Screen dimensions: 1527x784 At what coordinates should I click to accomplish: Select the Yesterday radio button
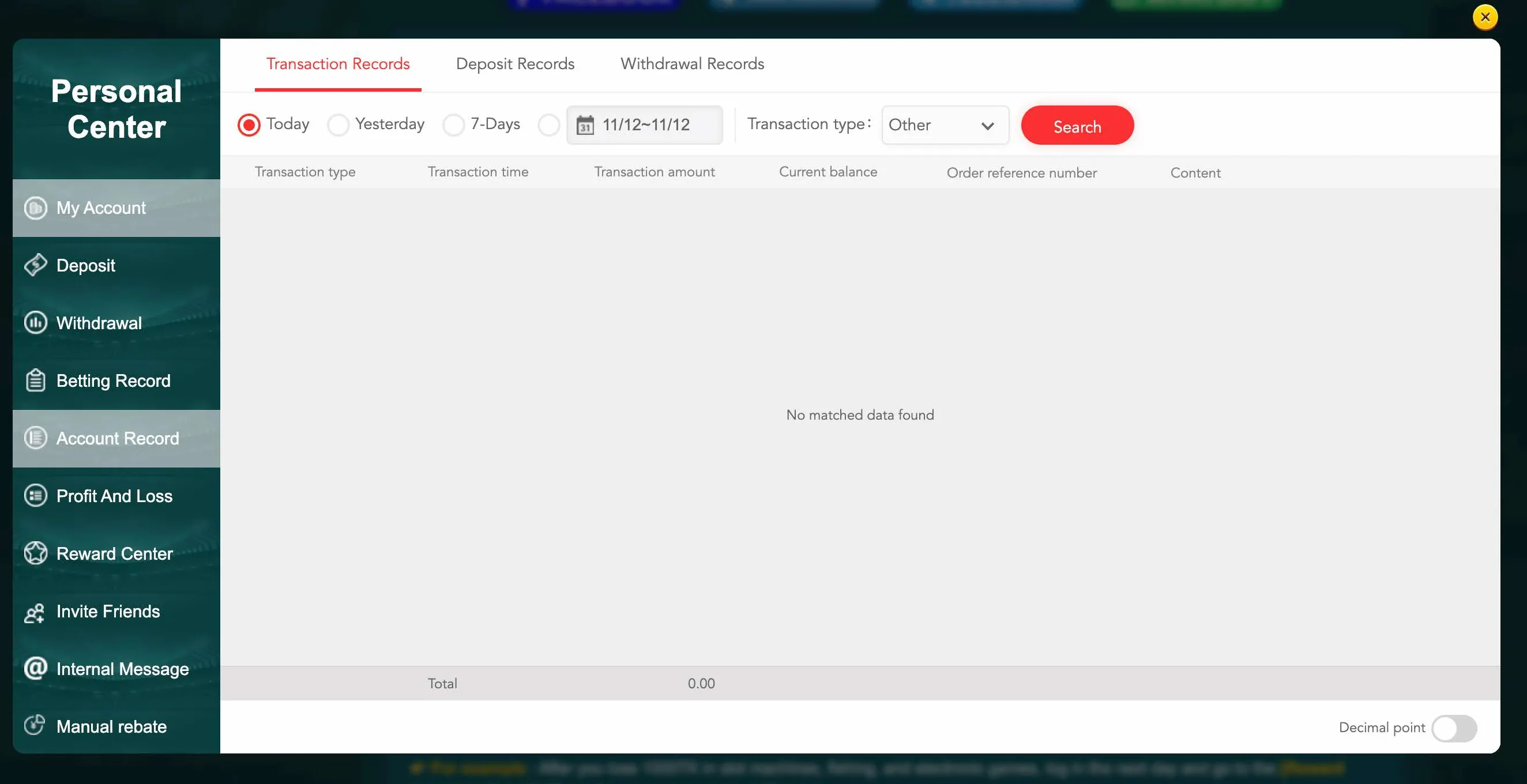(338, 125)
